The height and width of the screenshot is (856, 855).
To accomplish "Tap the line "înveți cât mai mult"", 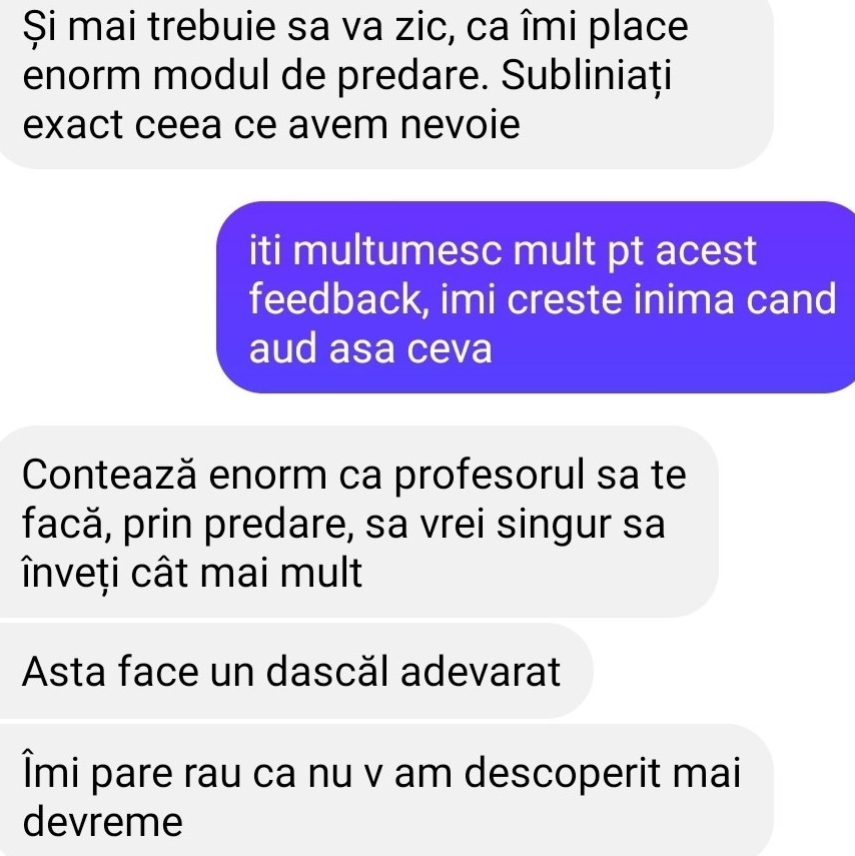I will click(x=192, y=573).
